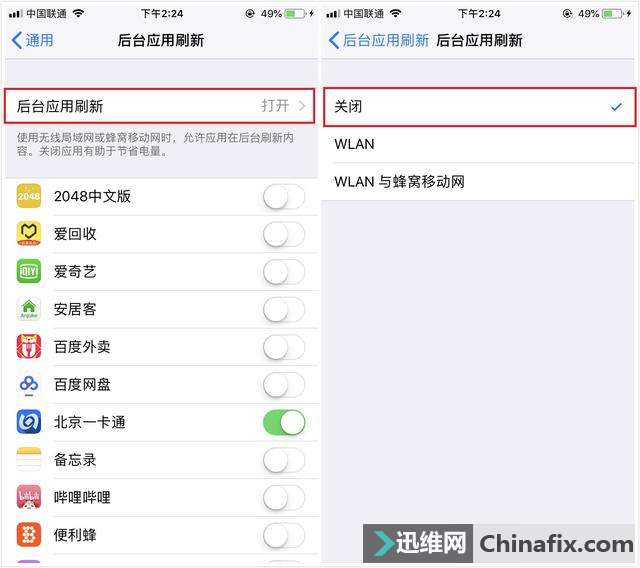Choose WLAN 与蜂窝移动网 option
640x568 pixels.
click(x=480, y=182)
